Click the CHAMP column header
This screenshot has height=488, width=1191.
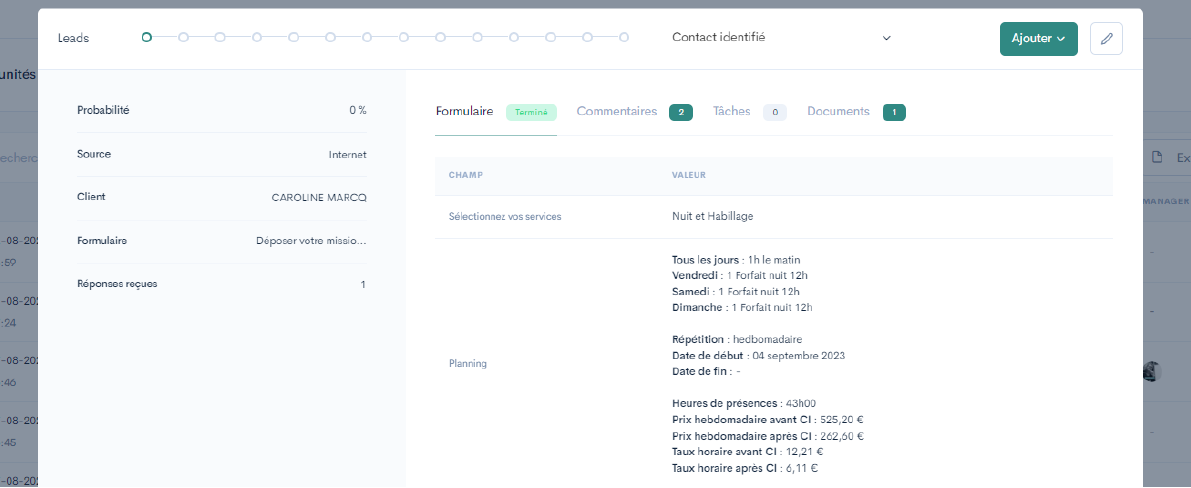tap(466, 175)
